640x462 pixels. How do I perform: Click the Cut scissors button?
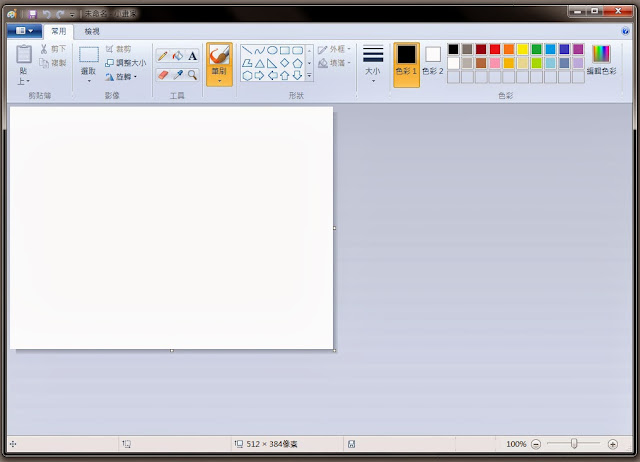(53, 49)
